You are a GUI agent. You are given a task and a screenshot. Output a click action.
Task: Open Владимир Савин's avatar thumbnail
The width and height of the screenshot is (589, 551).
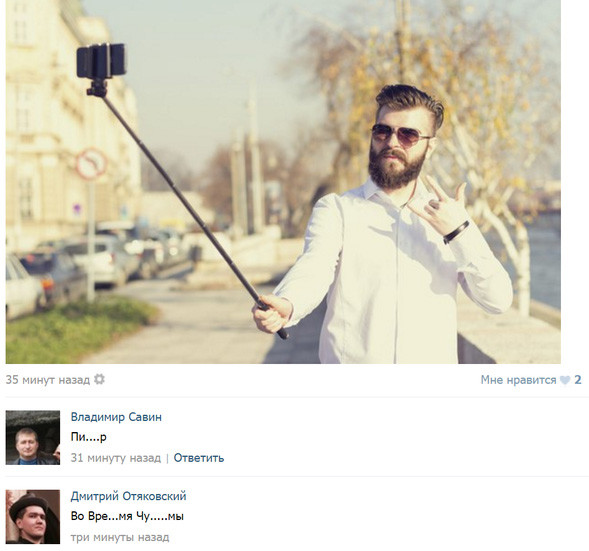33,438
